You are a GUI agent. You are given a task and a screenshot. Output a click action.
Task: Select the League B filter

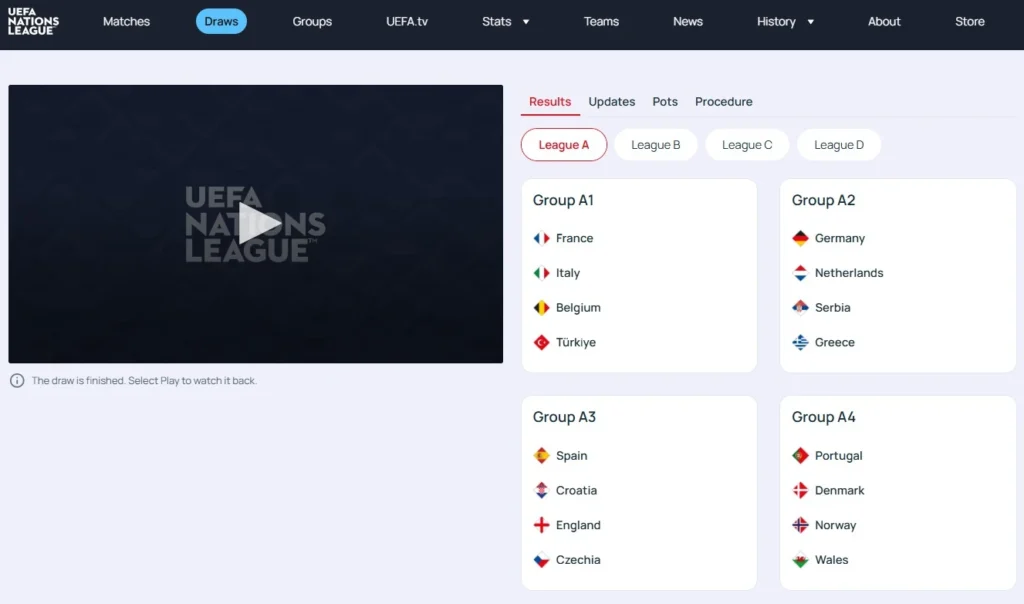coord(656,145)
